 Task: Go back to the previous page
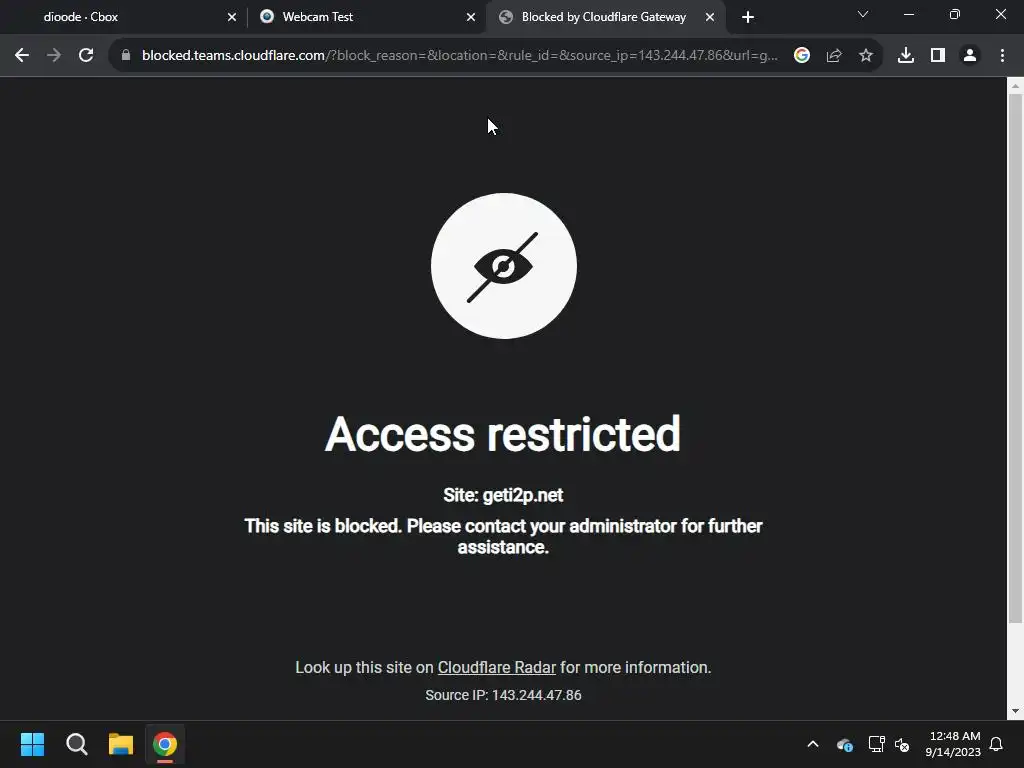click(x=22, y=56)
